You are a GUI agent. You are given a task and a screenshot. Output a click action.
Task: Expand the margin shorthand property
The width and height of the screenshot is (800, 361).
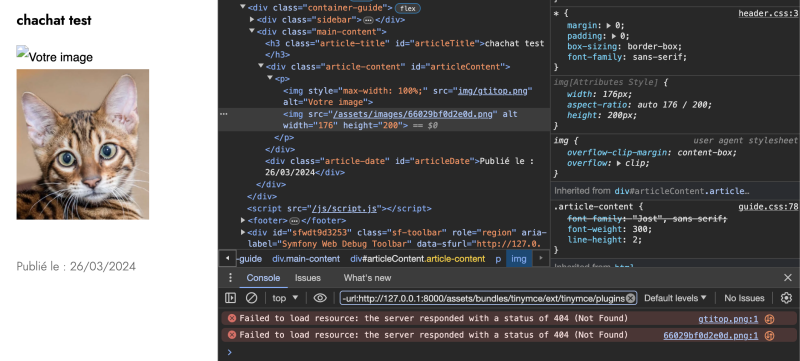tap(608, 25)
